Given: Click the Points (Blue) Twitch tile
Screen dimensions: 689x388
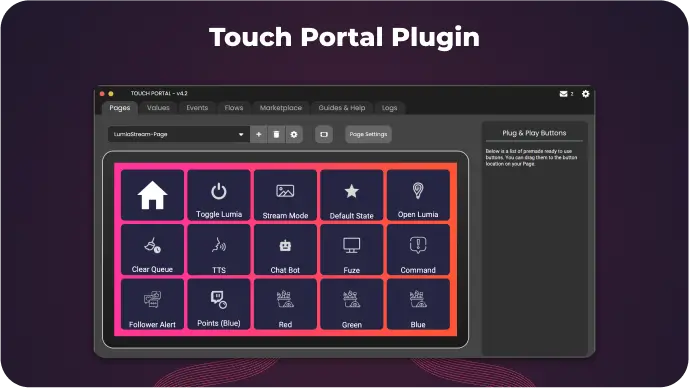Looking at the screenshot, I should coord(219,304).
